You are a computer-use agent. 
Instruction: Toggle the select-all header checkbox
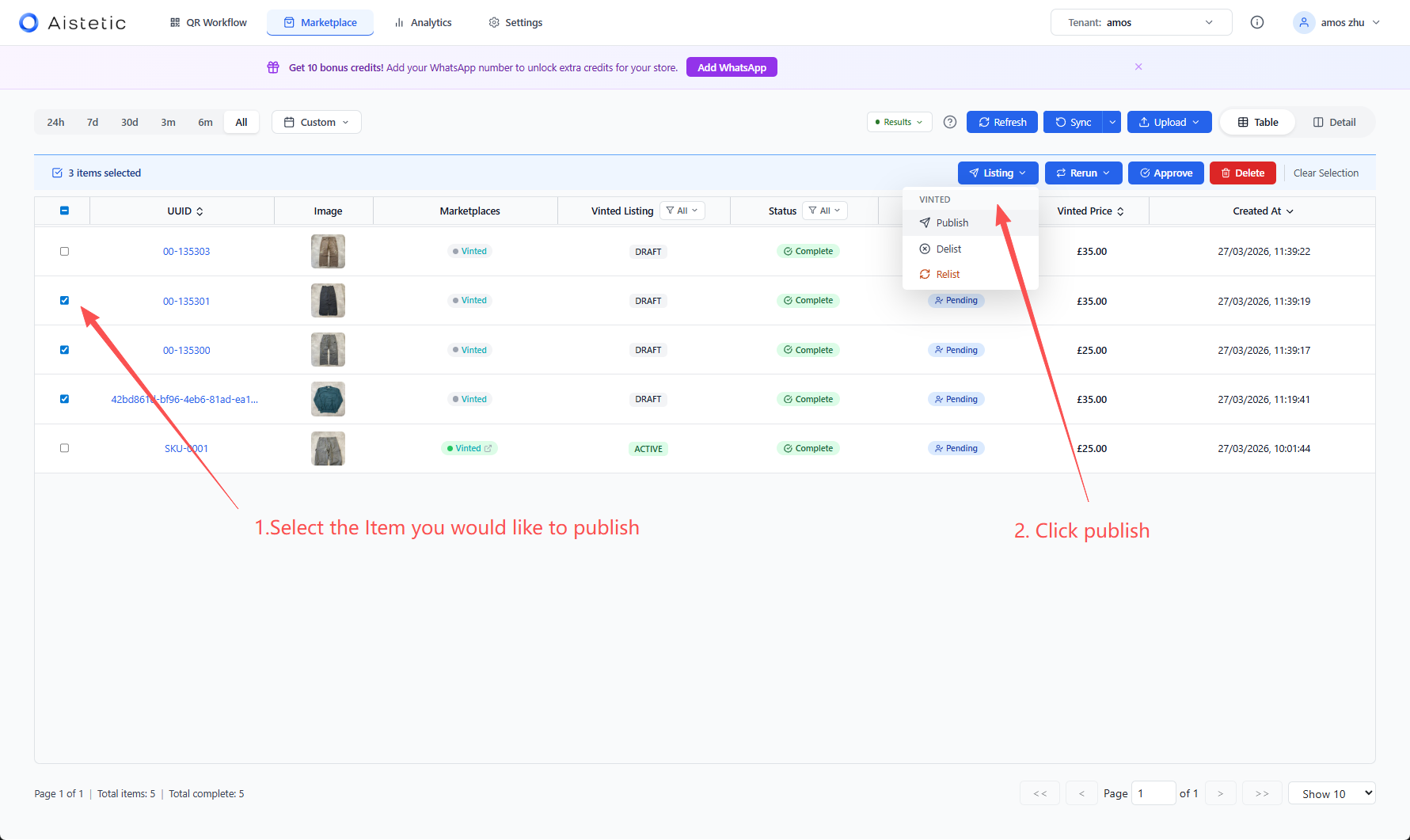point(64,211)
